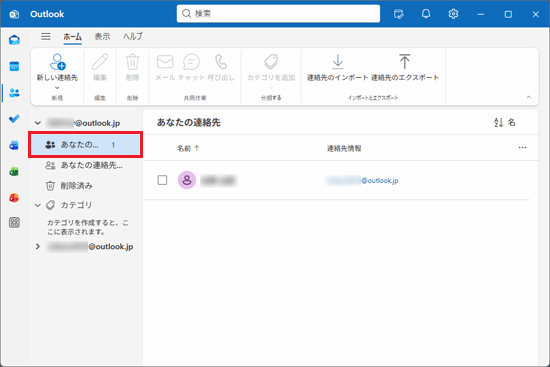
Task: Open the column more options ellipsis
Action: [x=522, y=148]
